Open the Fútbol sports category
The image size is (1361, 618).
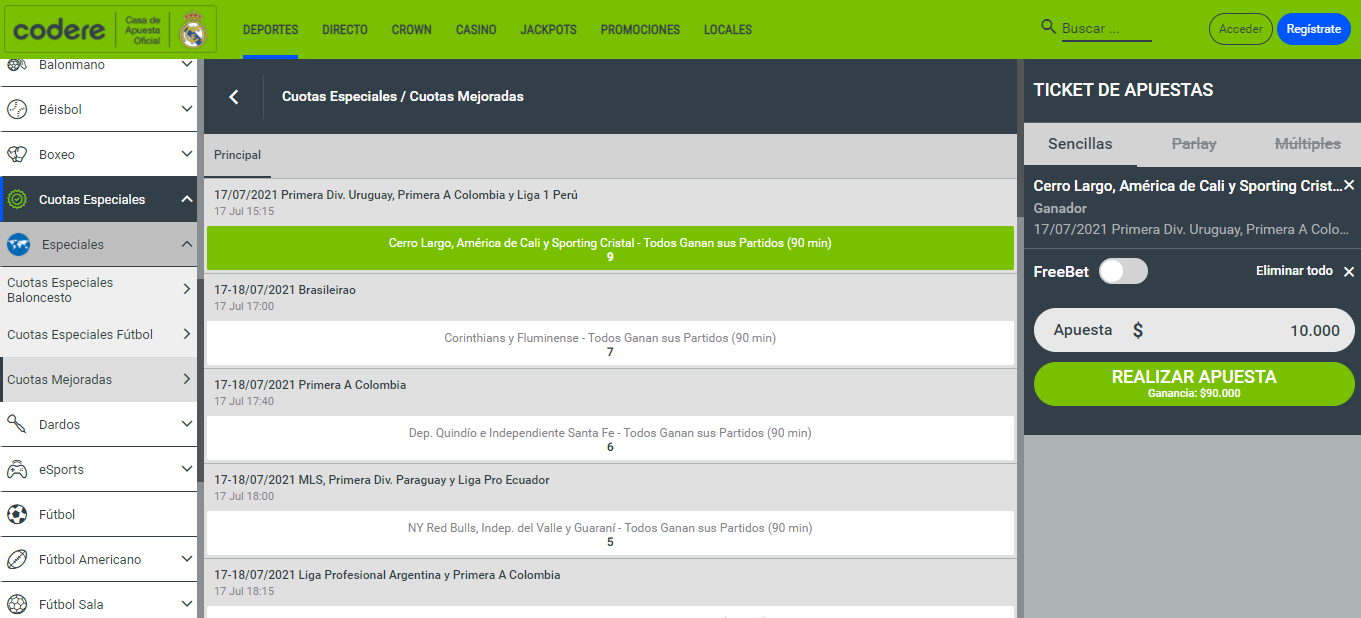pyautogui.click(x=98, y=515)
